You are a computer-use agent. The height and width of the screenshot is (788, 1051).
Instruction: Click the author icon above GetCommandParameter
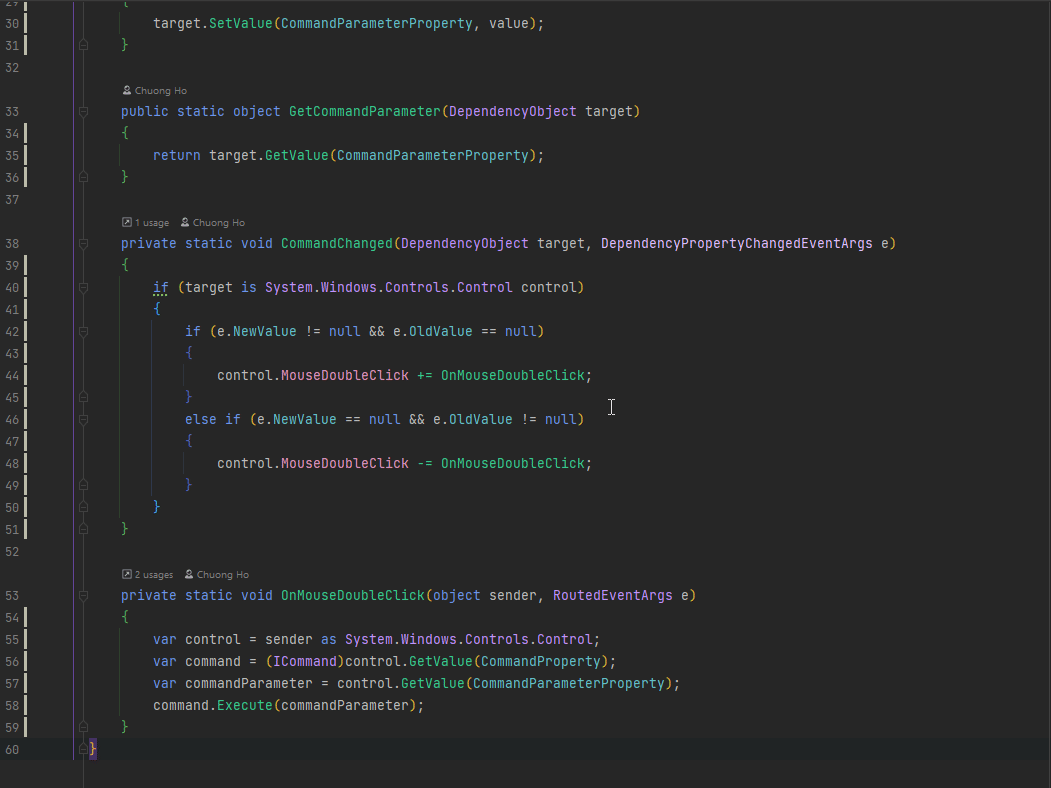[x=126, y=91]
